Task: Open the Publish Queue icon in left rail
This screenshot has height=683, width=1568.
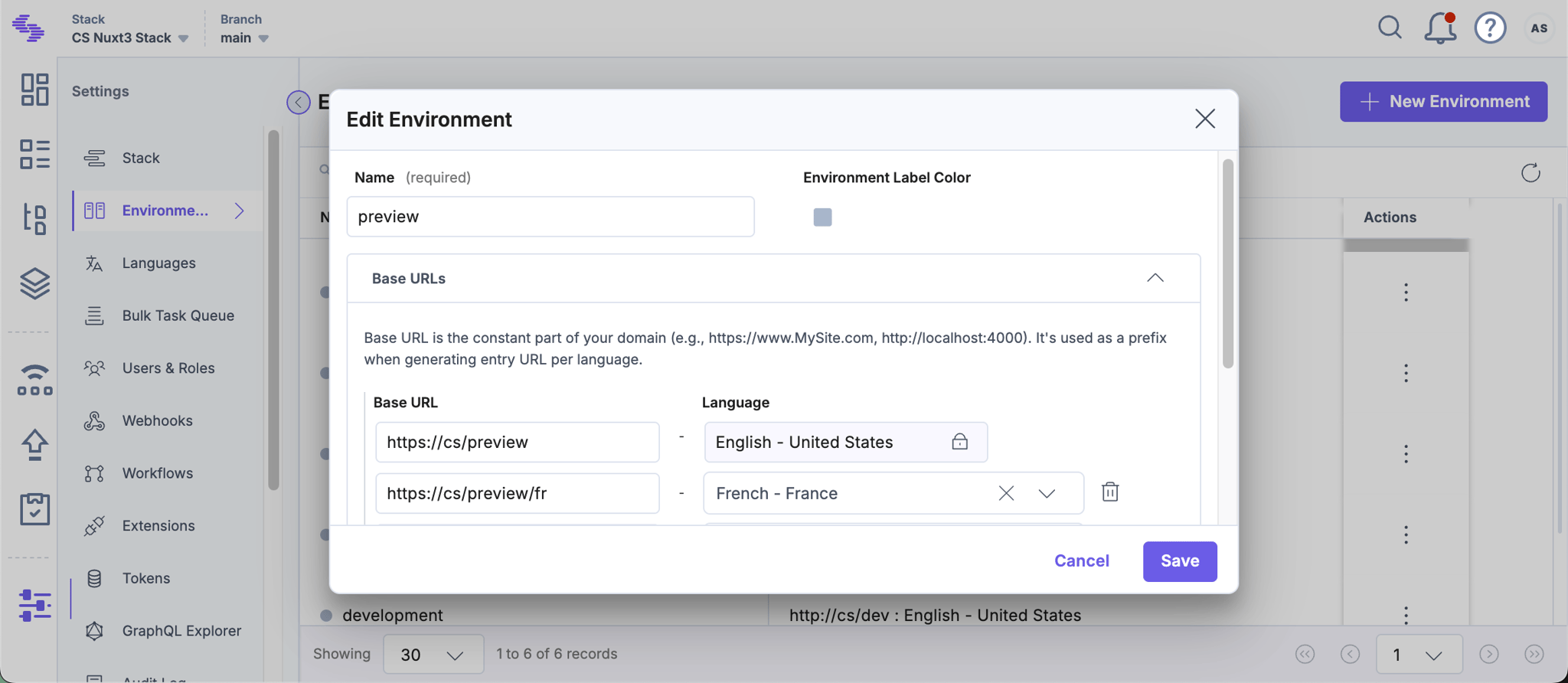Action: click(x=34, y=380)
